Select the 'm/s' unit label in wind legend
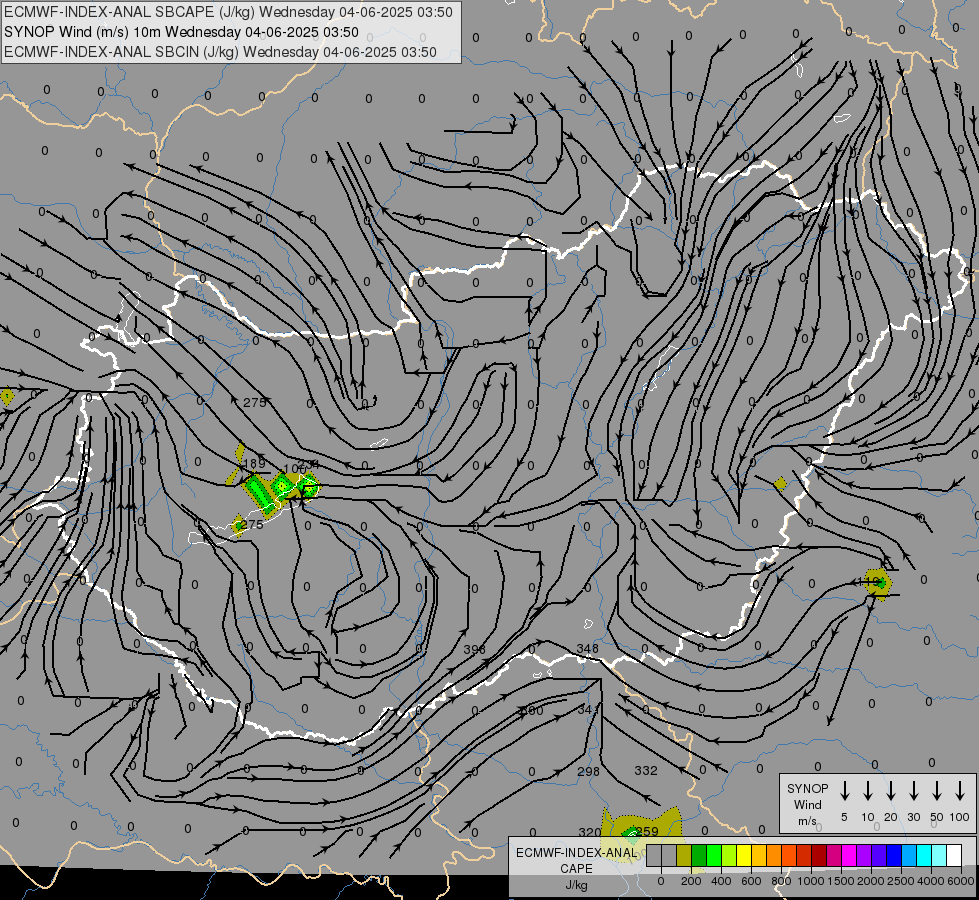 807,821
